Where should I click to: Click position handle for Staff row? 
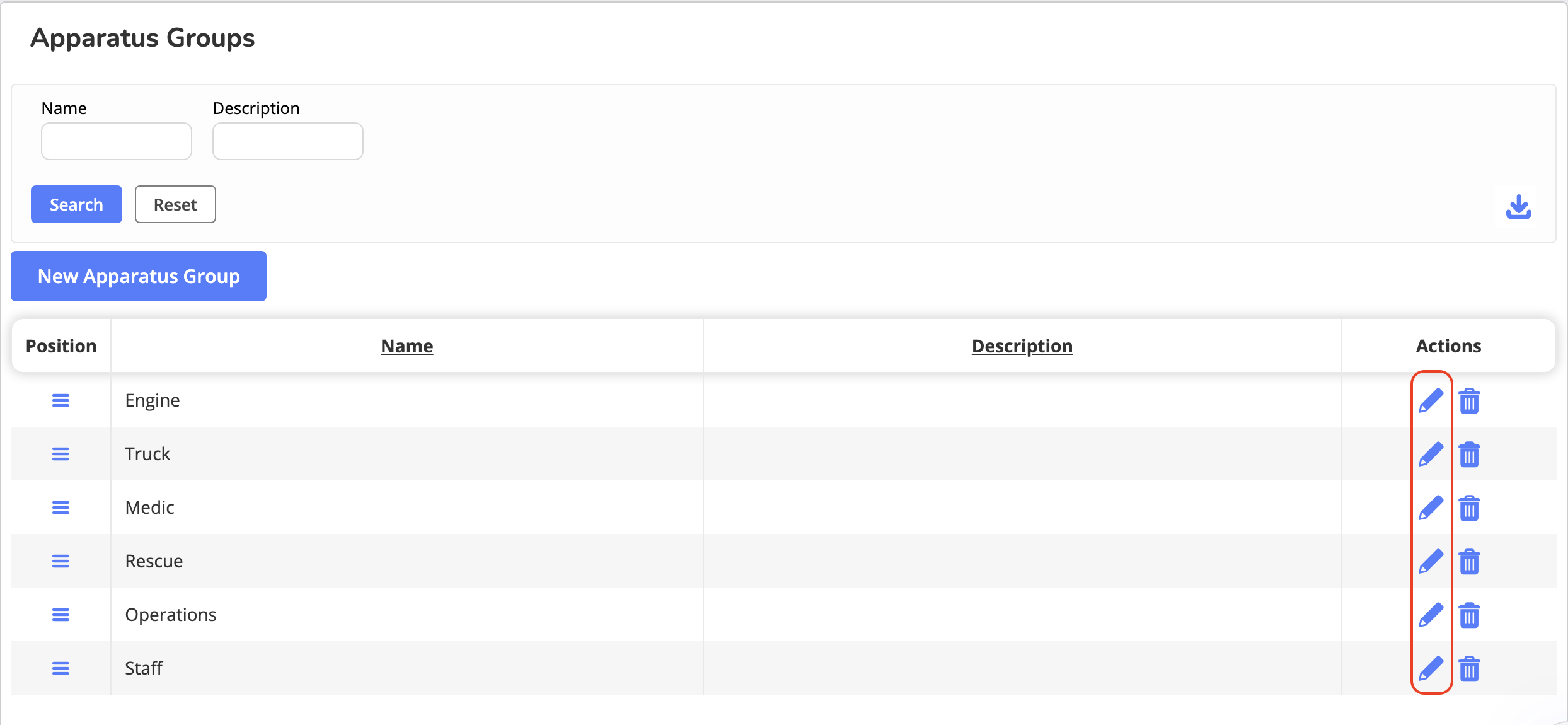tap(61, 668)
